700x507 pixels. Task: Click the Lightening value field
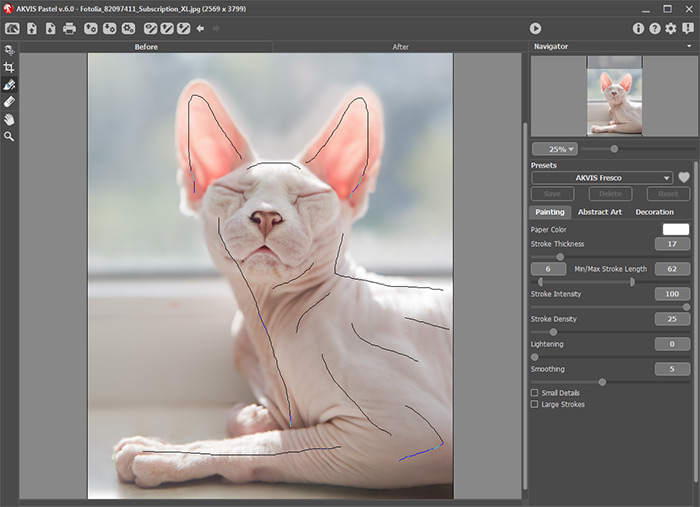(672, 344)
